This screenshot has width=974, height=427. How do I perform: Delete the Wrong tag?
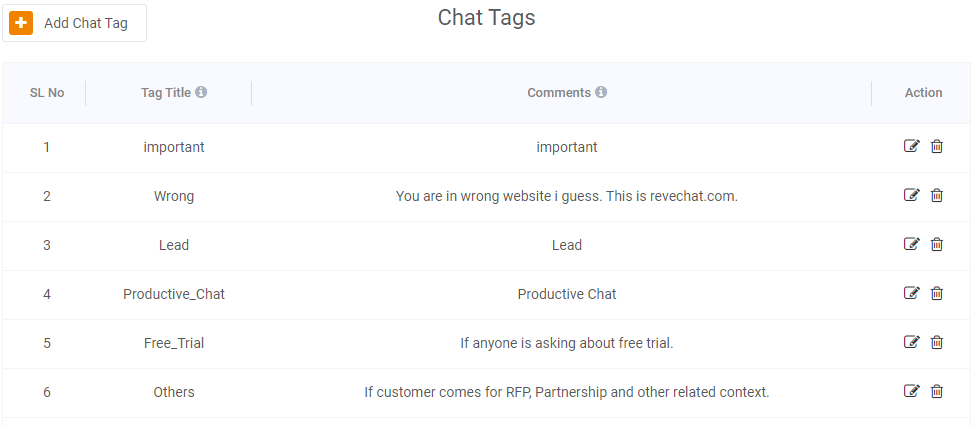(937, 196)
